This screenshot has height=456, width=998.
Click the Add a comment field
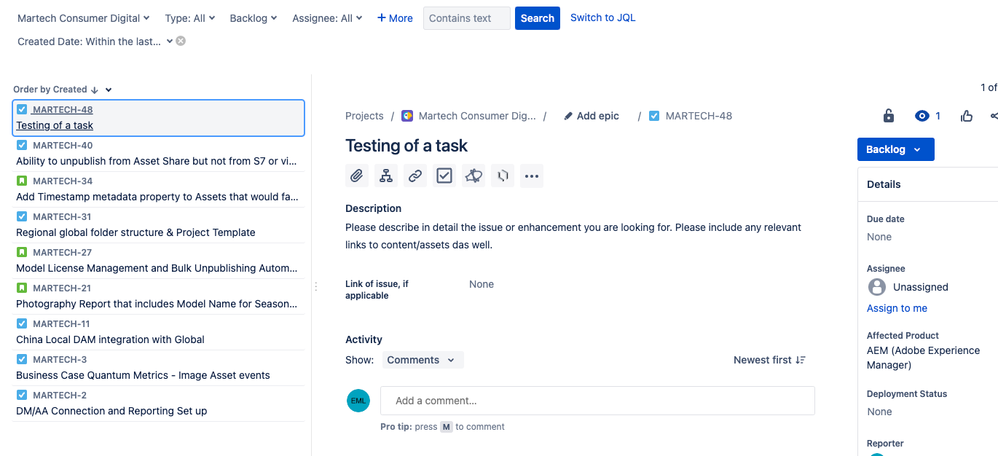pos(598,401)
